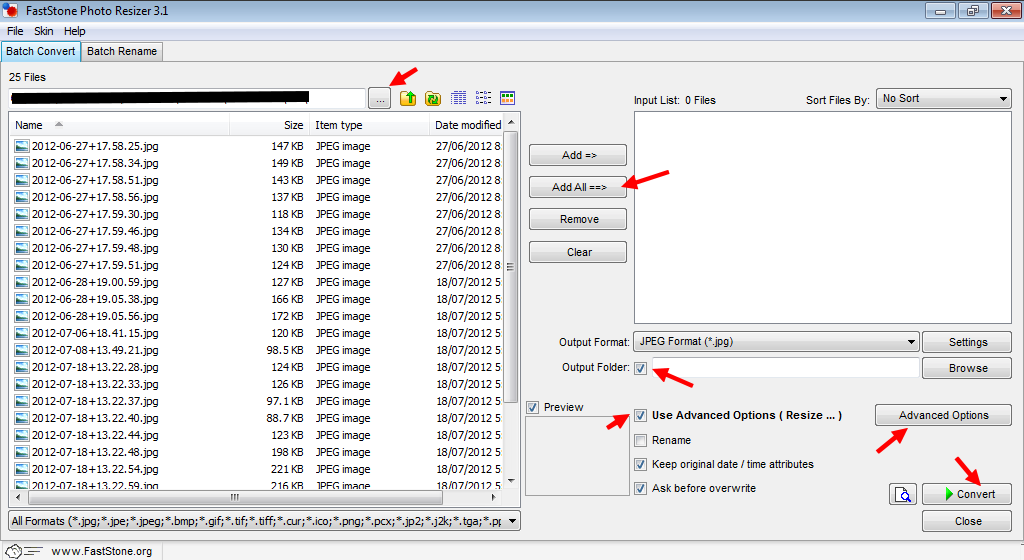Disable the Preview checkbox

(533, 407)
